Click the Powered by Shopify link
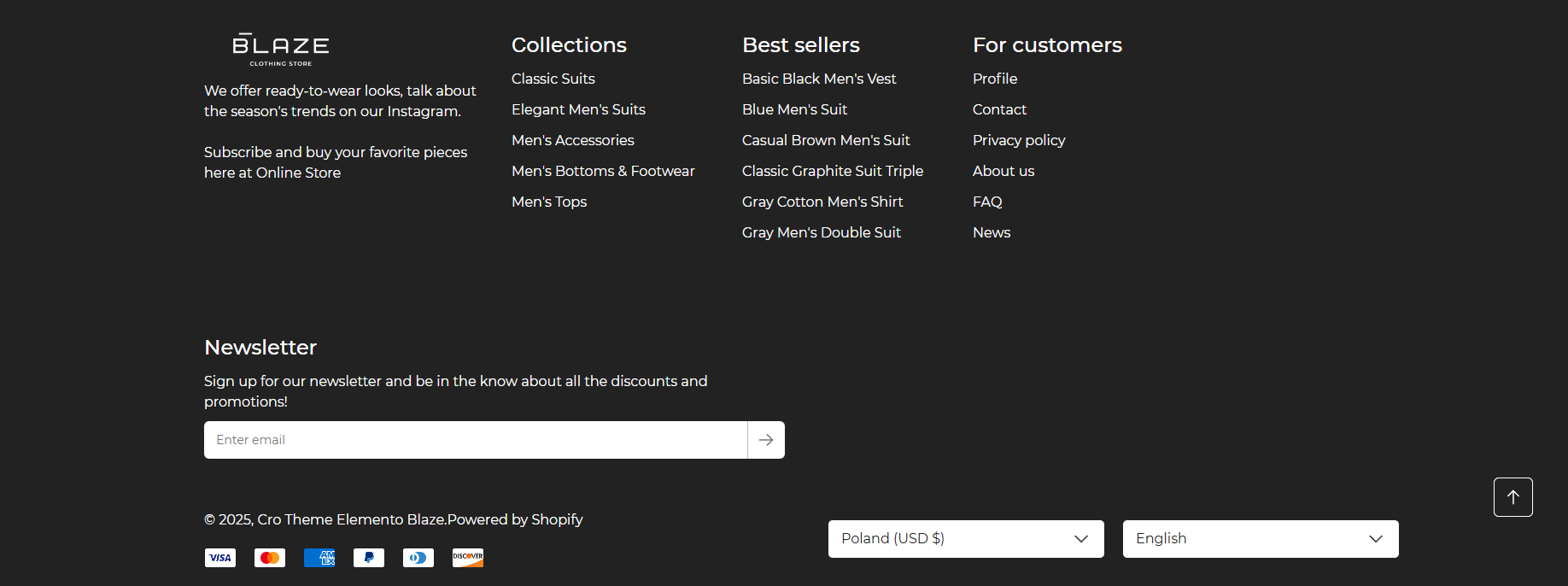This screenshot has height=586, width=1568. click(x=515, y=519)
